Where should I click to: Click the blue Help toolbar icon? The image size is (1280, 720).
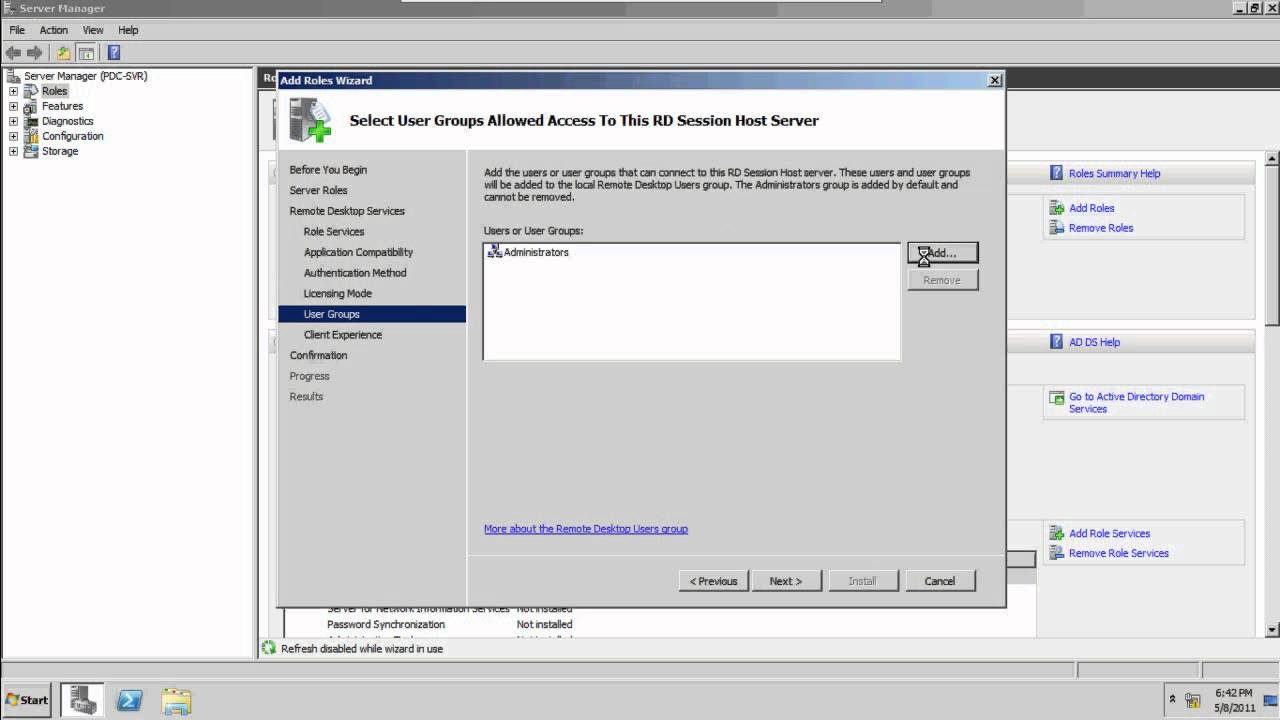click(113, 53)
